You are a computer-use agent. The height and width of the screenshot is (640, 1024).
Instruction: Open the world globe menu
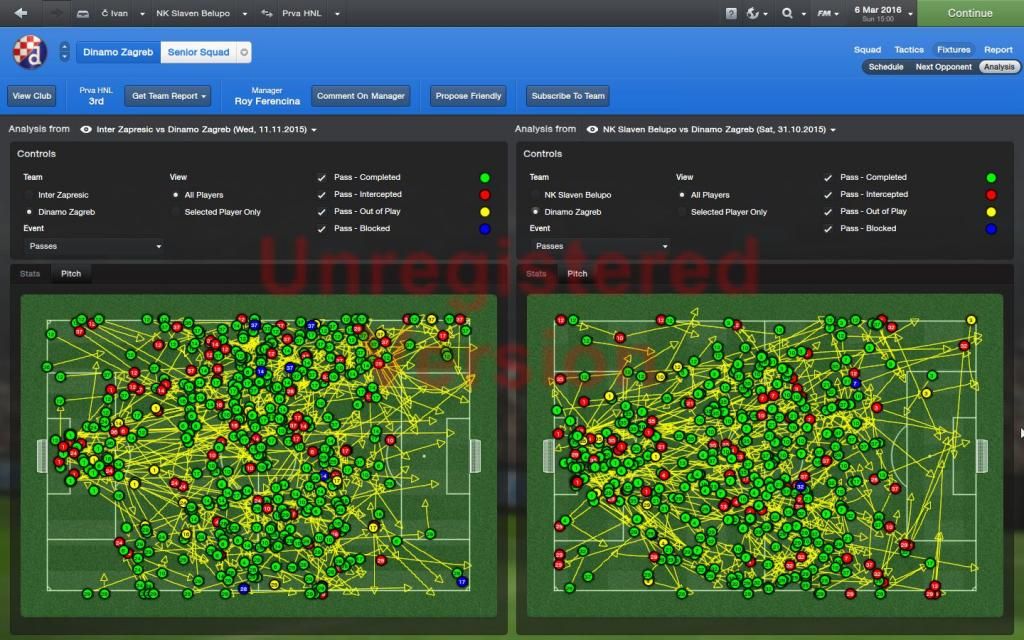[x=755, y=13]
